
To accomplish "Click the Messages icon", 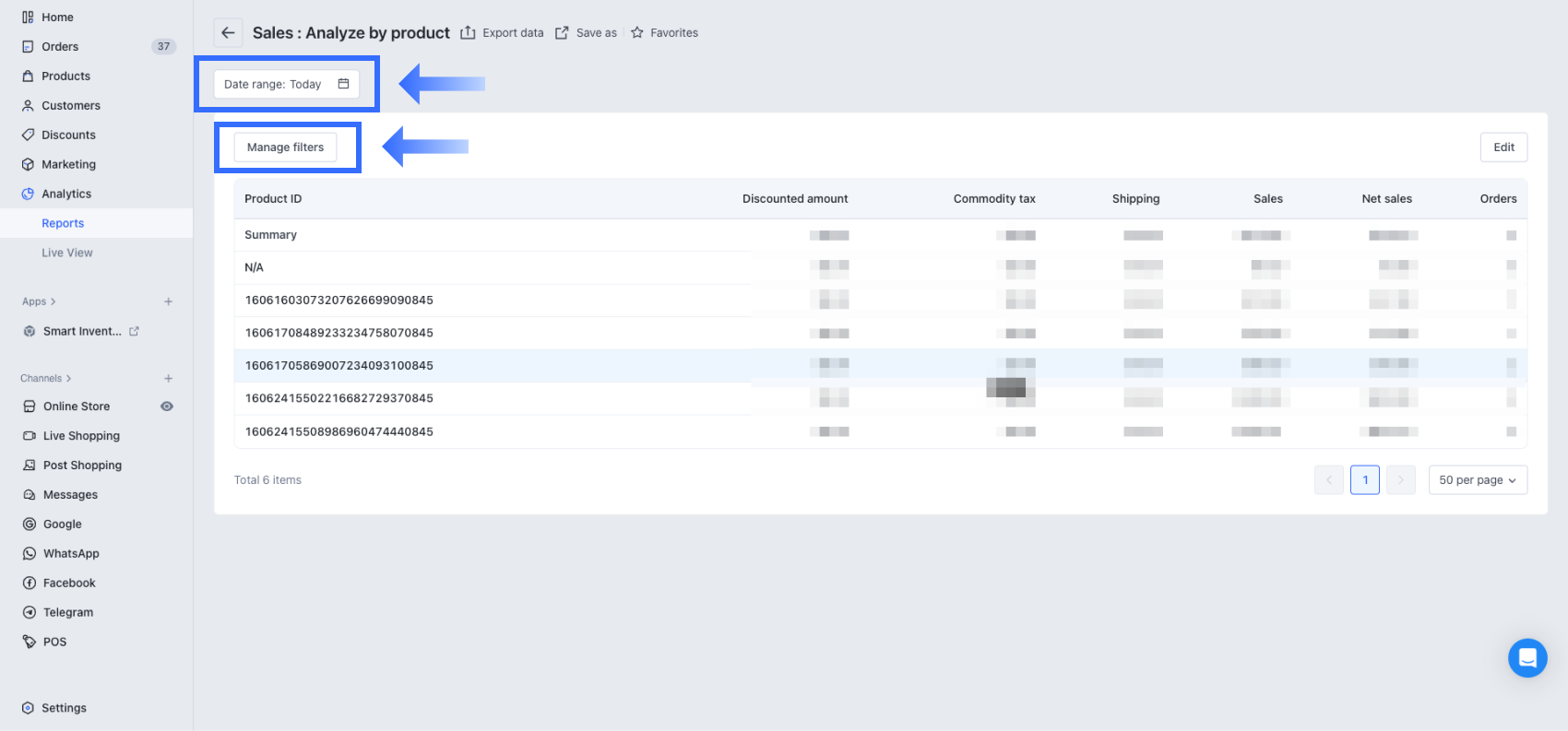I will pos(30,494).
